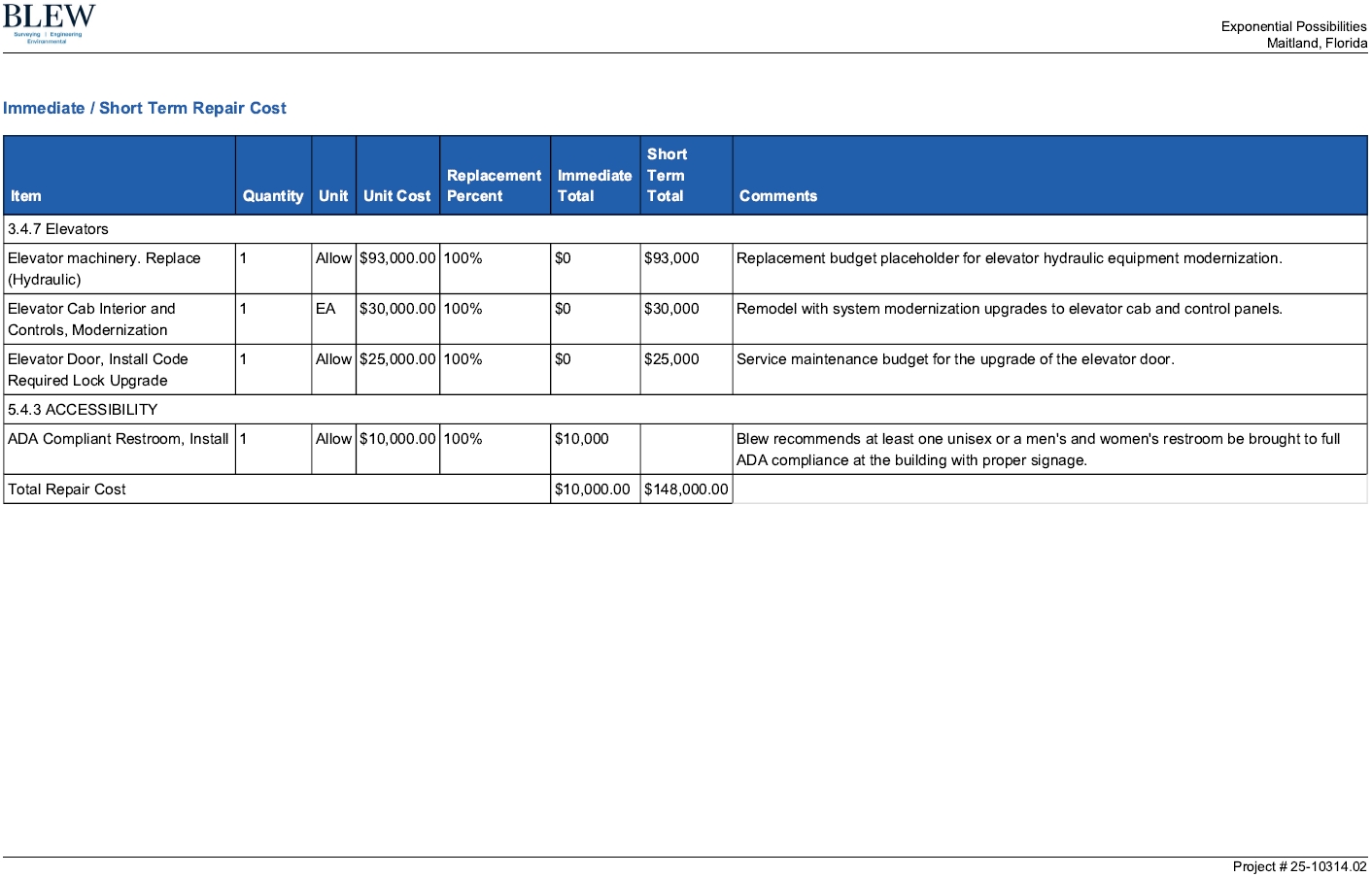1372x877 pixels.
Task: Click the Unit Cost column header
Action: point(396,196)
